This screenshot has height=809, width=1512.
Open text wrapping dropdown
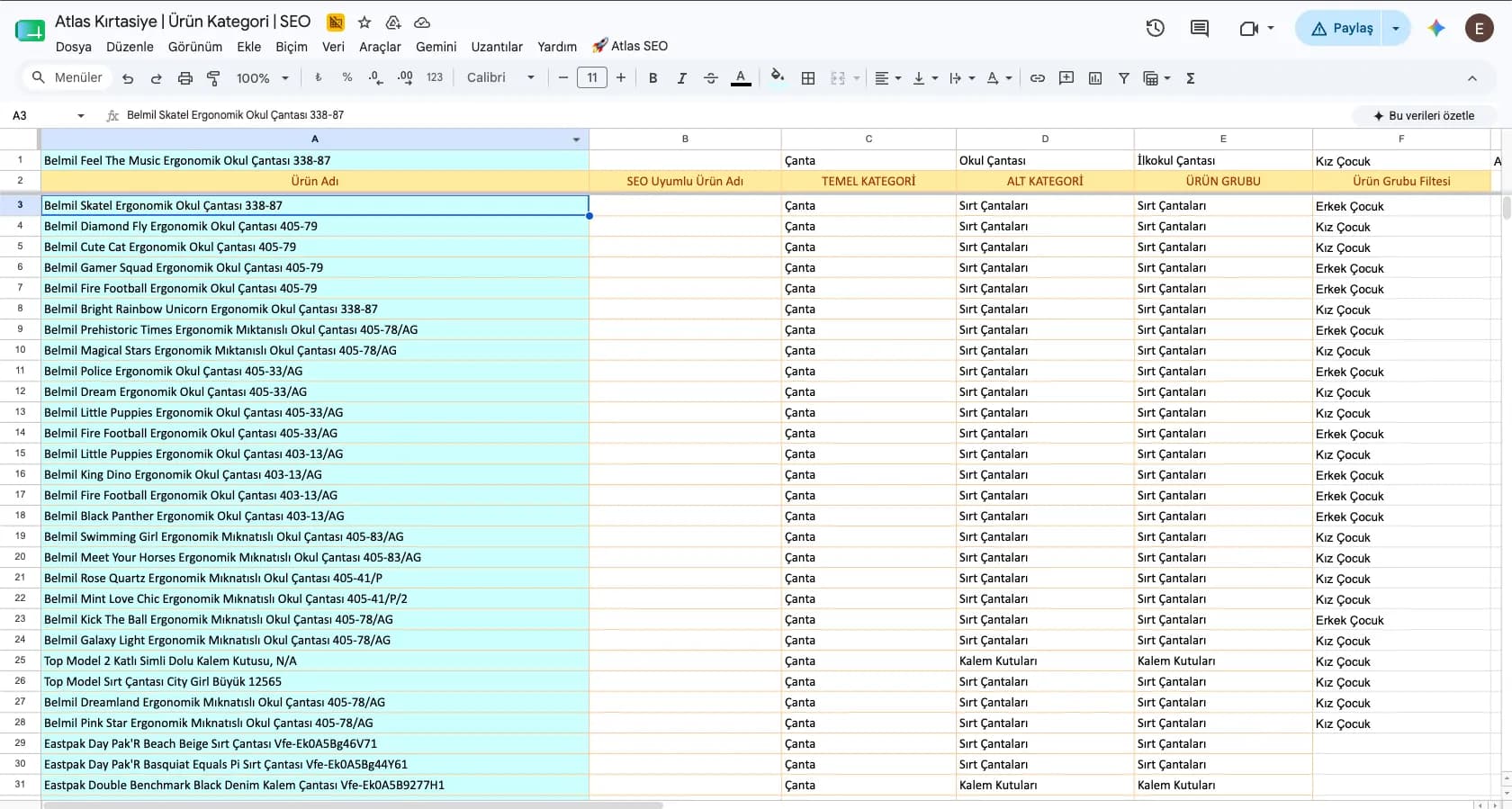962,78
